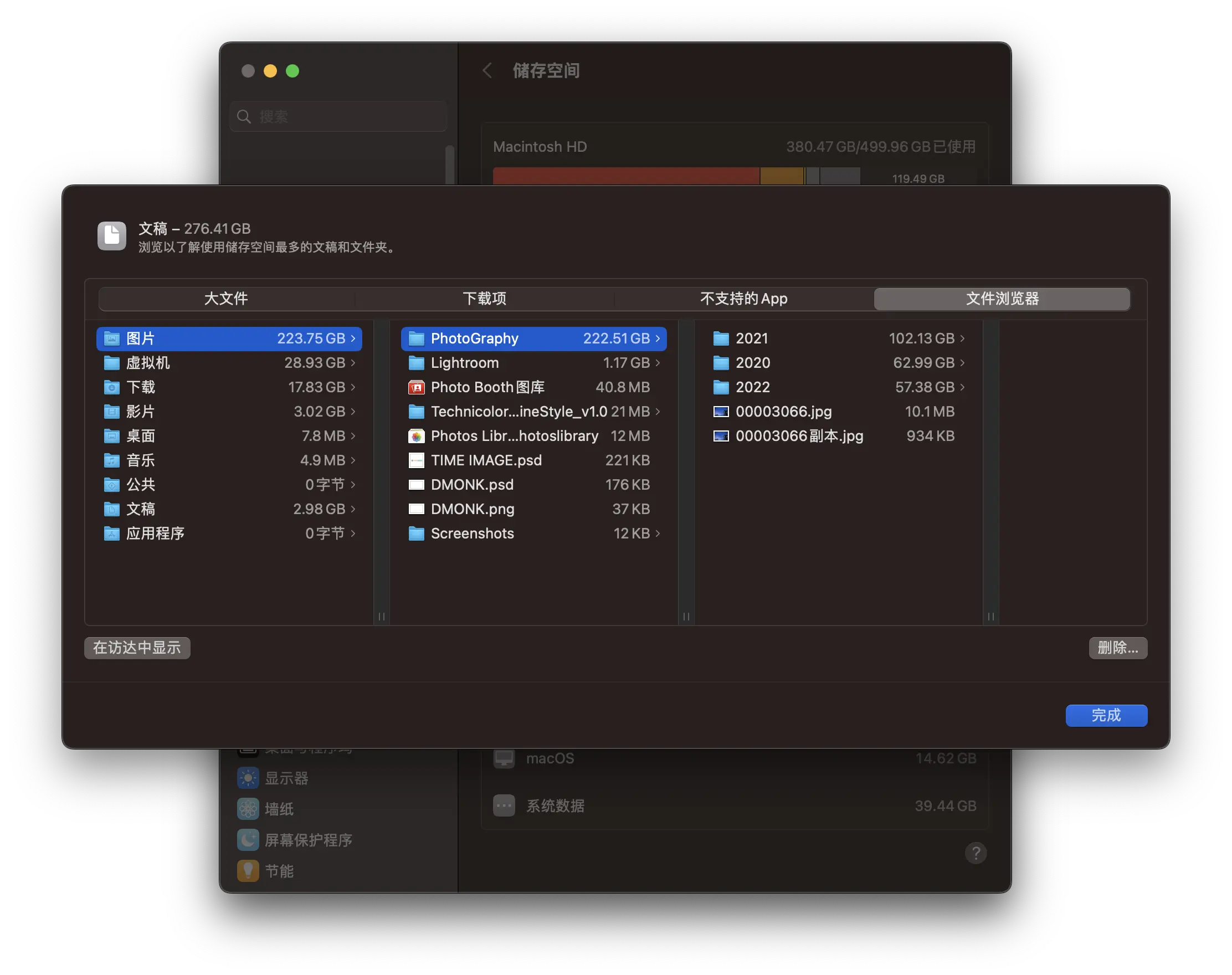Expand the 影片 folder chevron
This screenshot has width=1232, height=975.
[353, 412]
